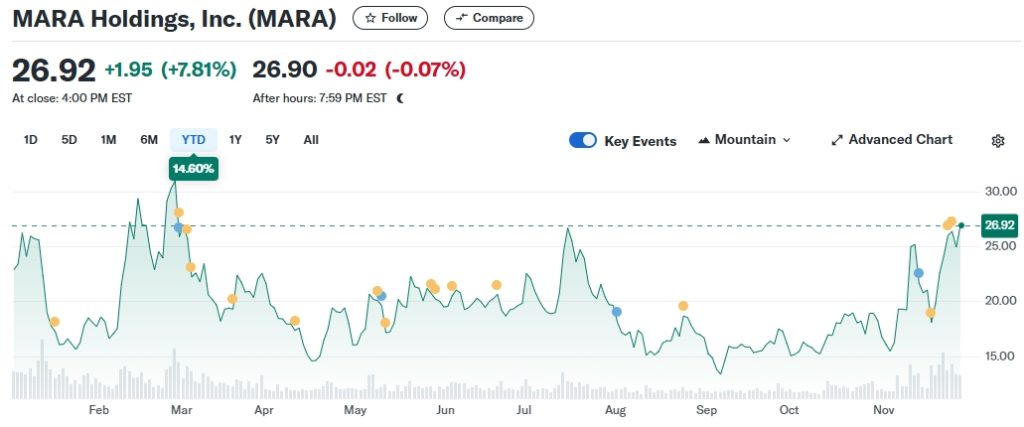
Task: Select the YTD time range
Action: (193, 140)
